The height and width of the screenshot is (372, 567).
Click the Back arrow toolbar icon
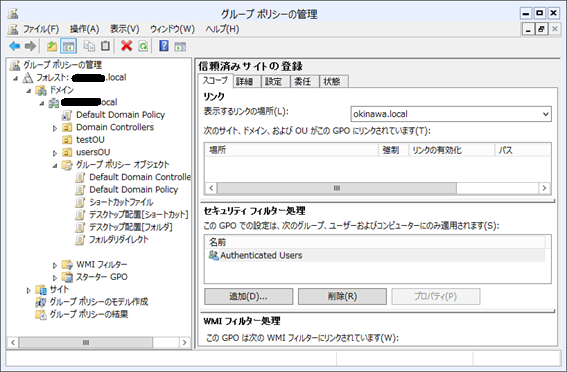click(15, 46)
